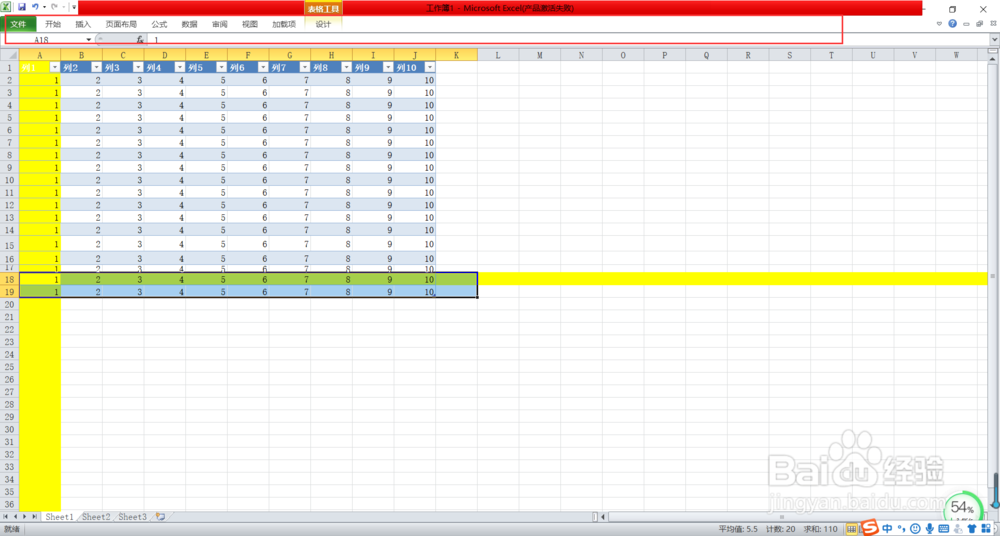
Task: Toggle Sogou punctuation mode icon
Action: click(902, 528)
